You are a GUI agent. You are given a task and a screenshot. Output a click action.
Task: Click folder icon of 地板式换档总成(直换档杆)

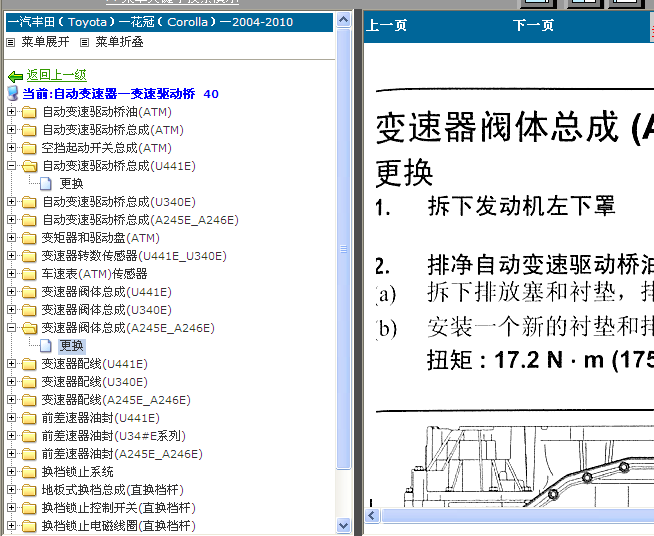[x=29, y=490]
